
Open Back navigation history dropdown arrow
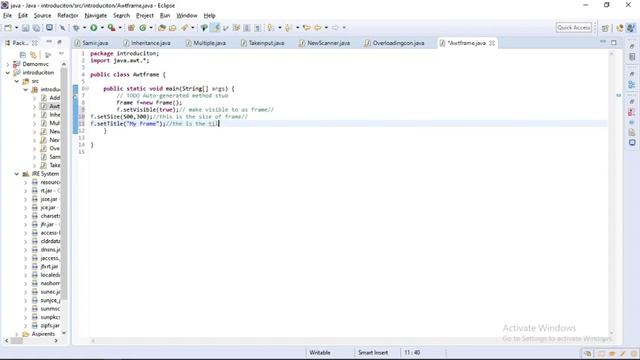pyautogui.click(x=326, y=28)
